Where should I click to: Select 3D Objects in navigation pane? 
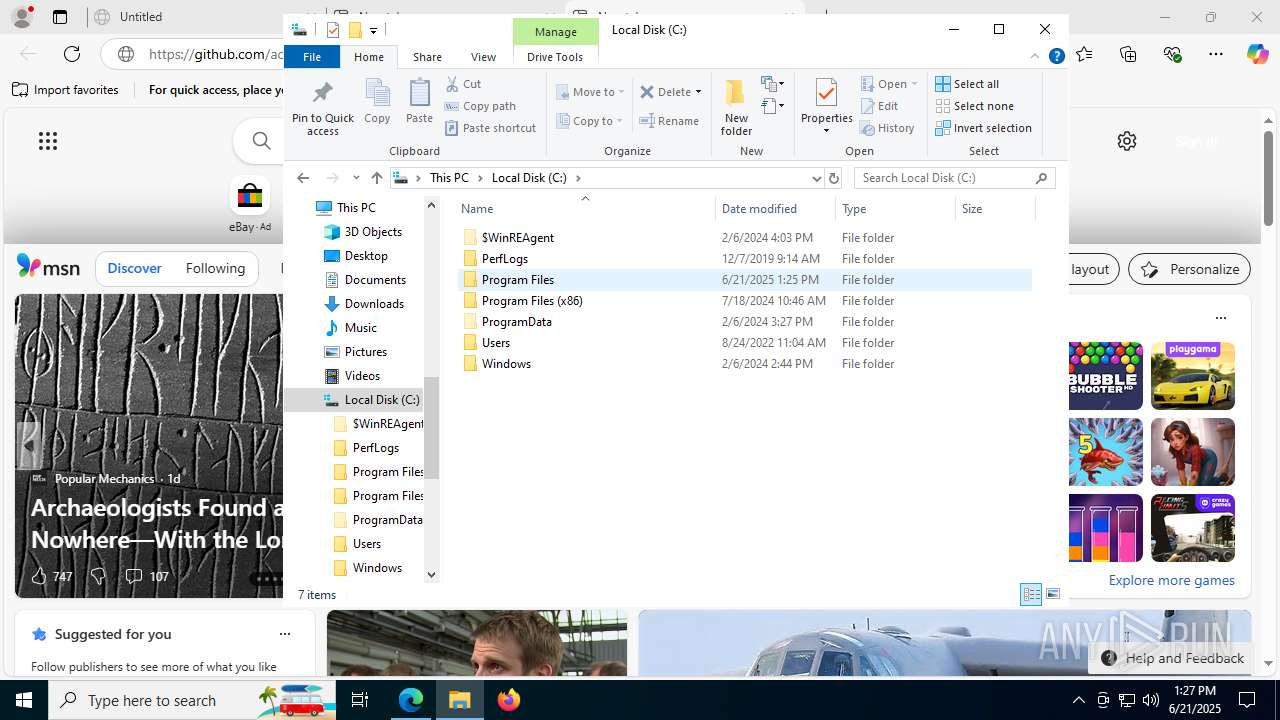point(372,232)
